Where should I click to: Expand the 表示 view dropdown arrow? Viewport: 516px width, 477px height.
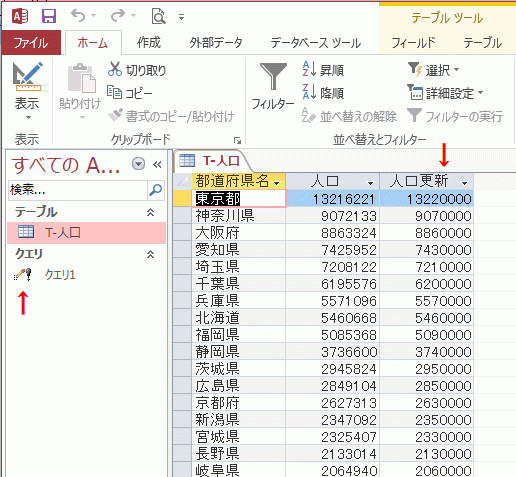click(28, 117)
